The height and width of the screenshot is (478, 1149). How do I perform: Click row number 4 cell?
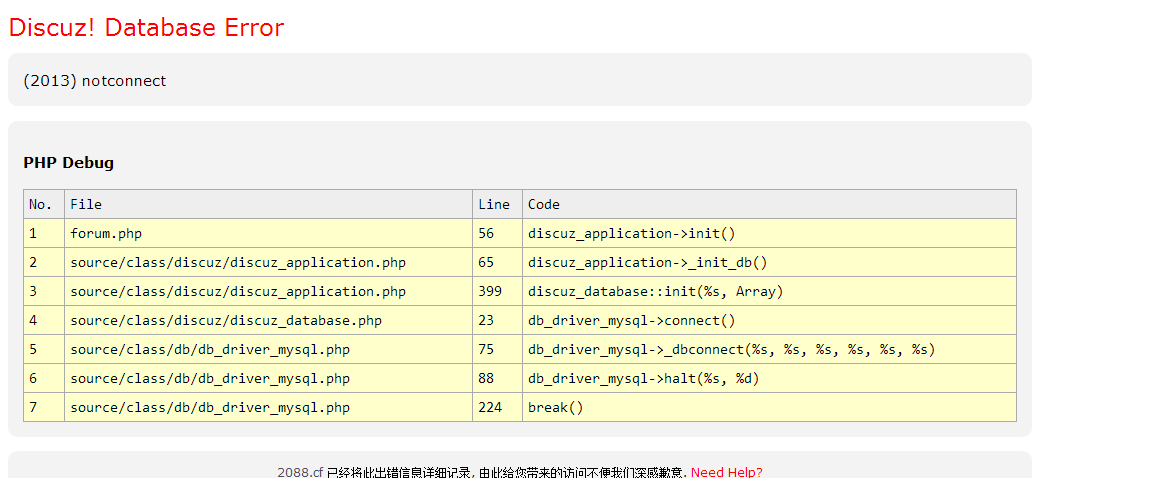(44, 320)
